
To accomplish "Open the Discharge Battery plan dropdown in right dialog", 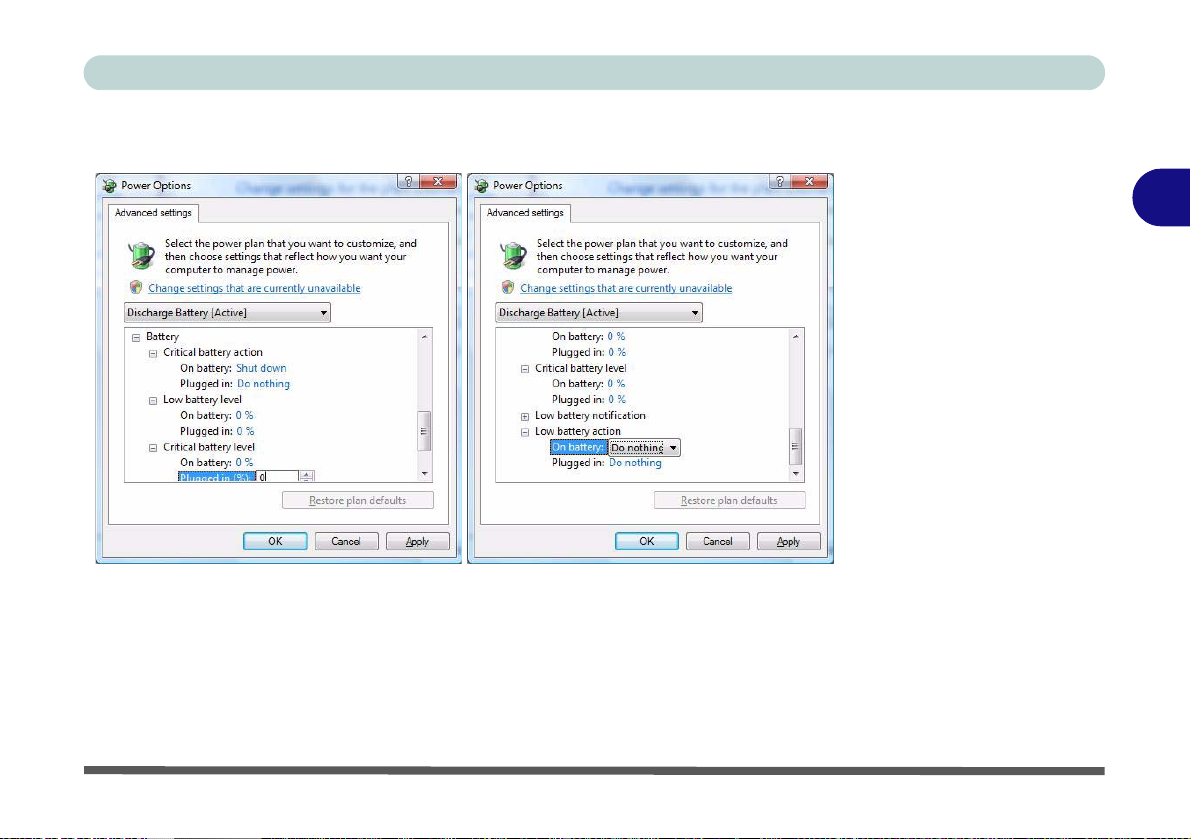I will click(599, 313).
